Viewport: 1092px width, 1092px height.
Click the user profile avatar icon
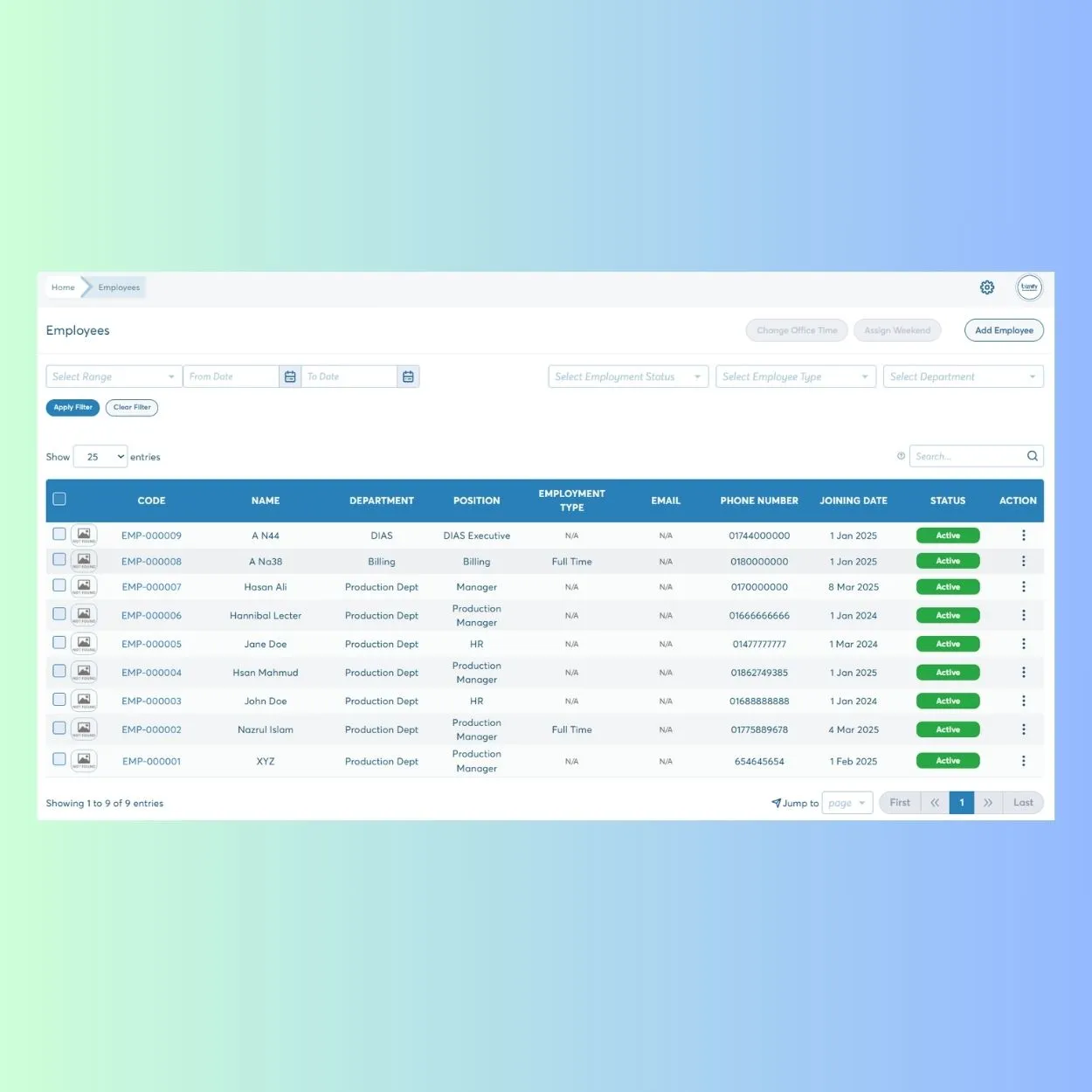click(1029, 287)
